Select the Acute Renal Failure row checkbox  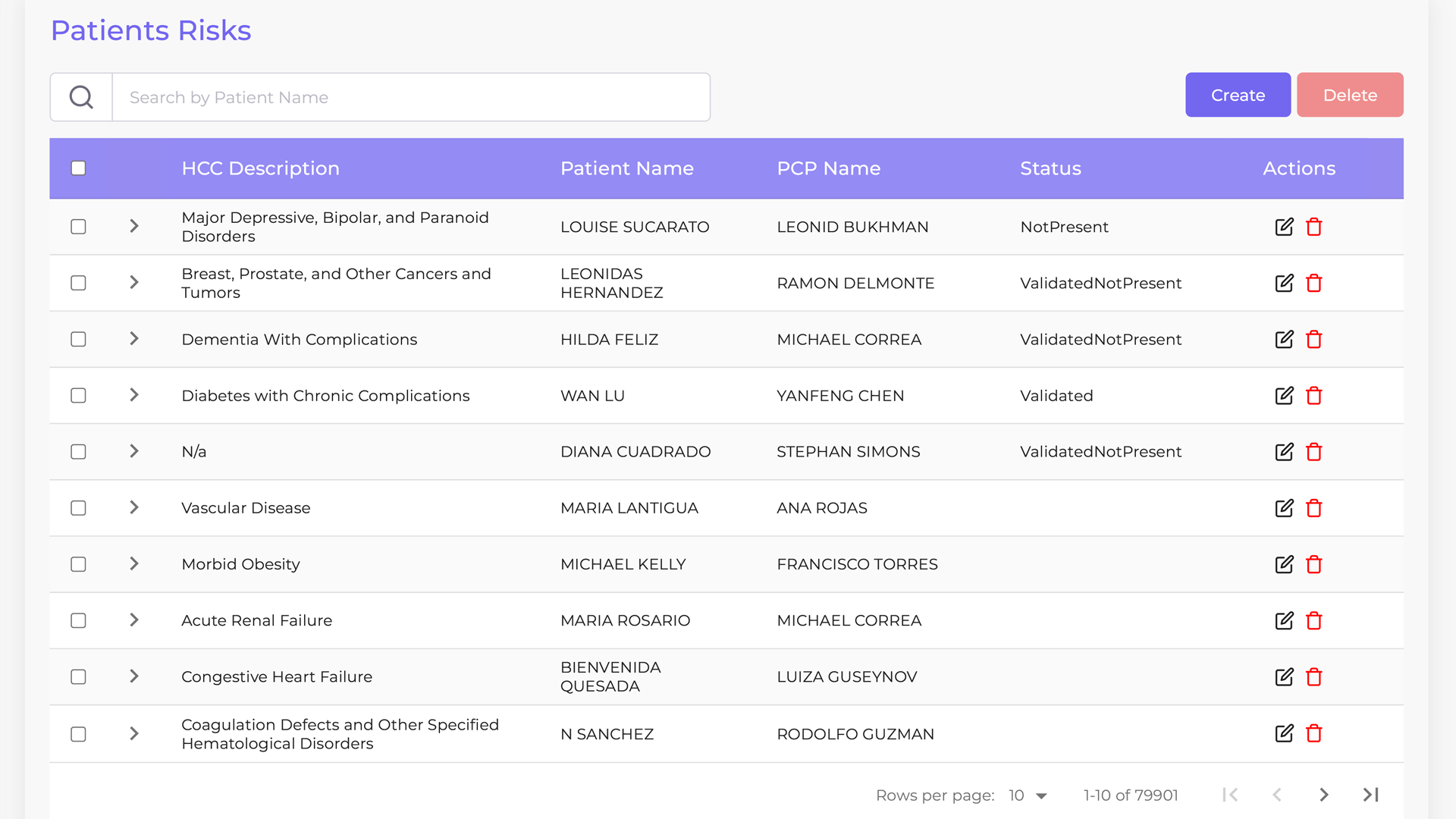click(78, 620)
